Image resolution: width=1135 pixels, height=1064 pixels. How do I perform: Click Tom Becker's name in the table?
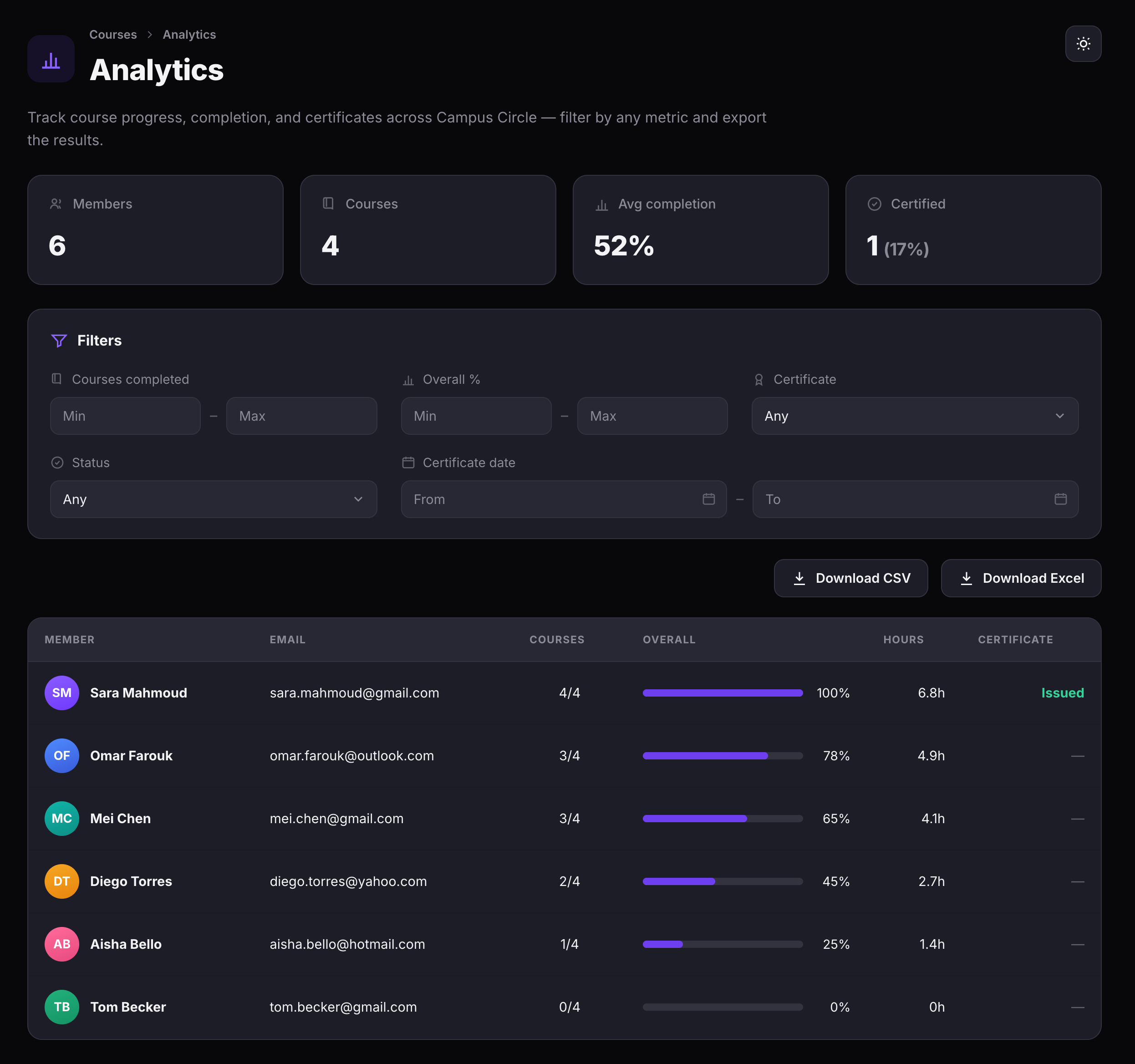pyautogui.click(x=128, y=1007)
